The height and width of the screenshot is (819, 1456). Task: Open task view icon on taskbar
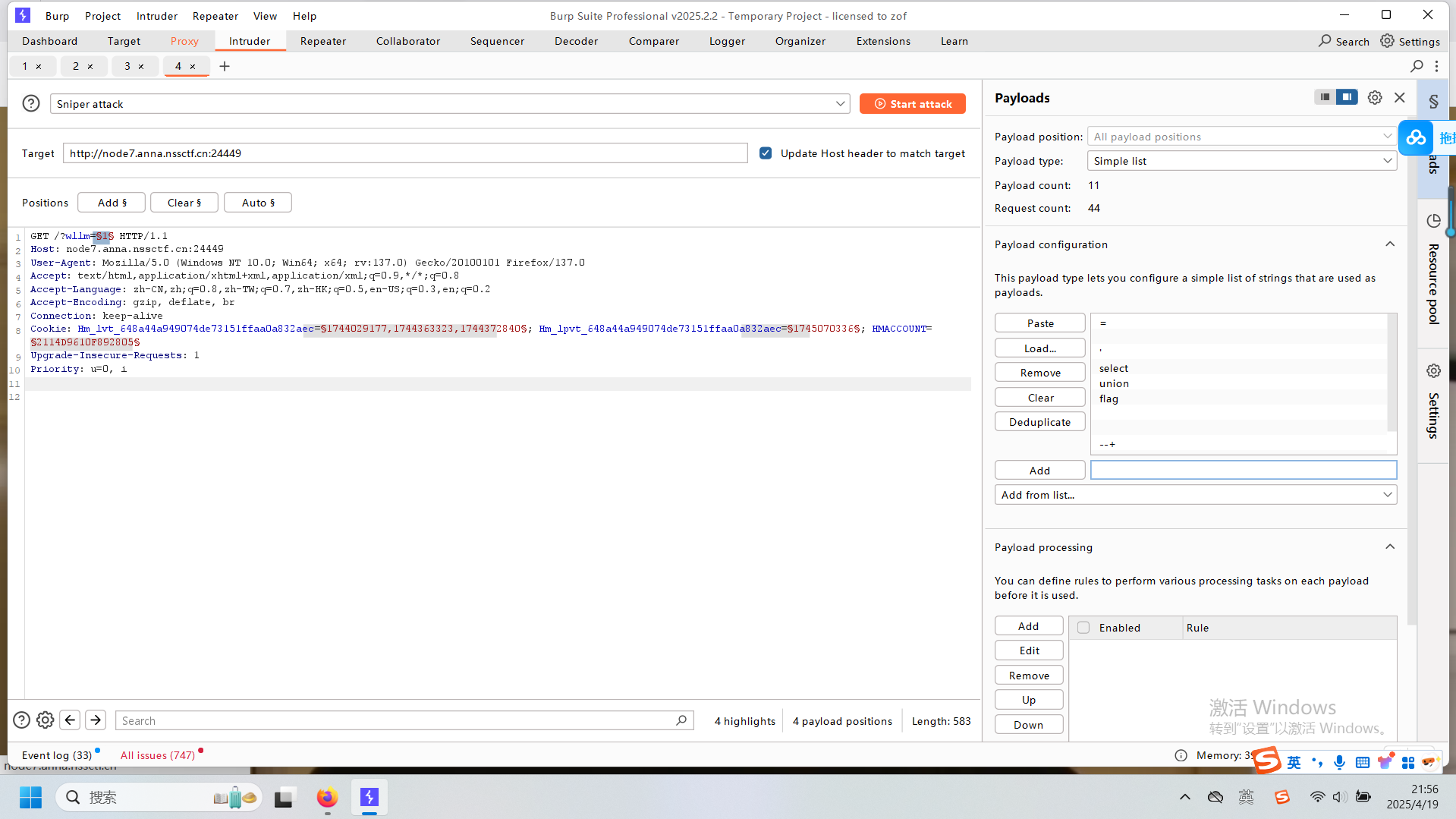pyautogui.click(x=284, y=798)
